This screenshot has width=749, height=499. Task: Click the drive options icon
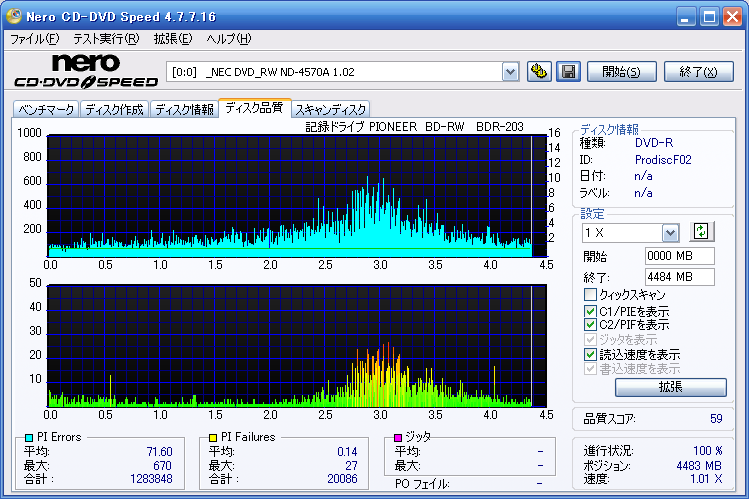coord(539,72)
